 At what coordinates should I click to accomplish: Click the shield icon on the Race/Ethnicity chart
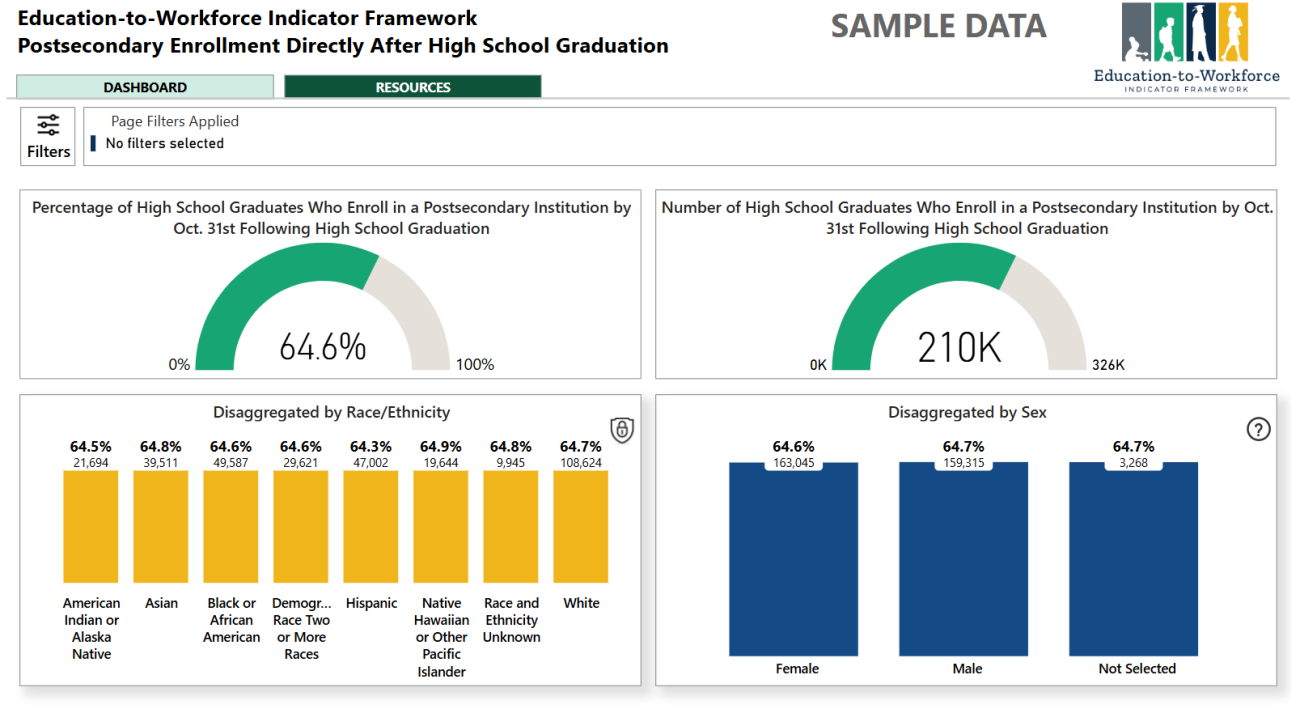tap(621, 430)
